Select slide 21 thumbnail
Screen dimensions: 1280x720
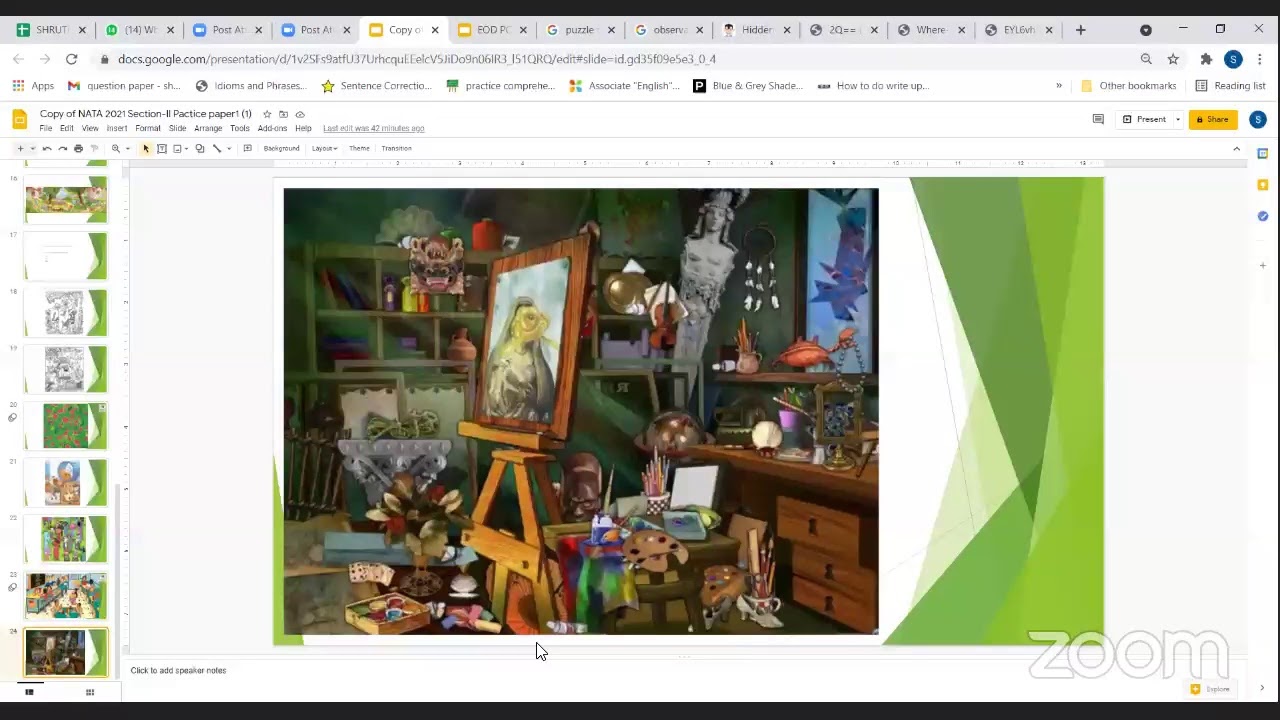click(x=66, y=482)
